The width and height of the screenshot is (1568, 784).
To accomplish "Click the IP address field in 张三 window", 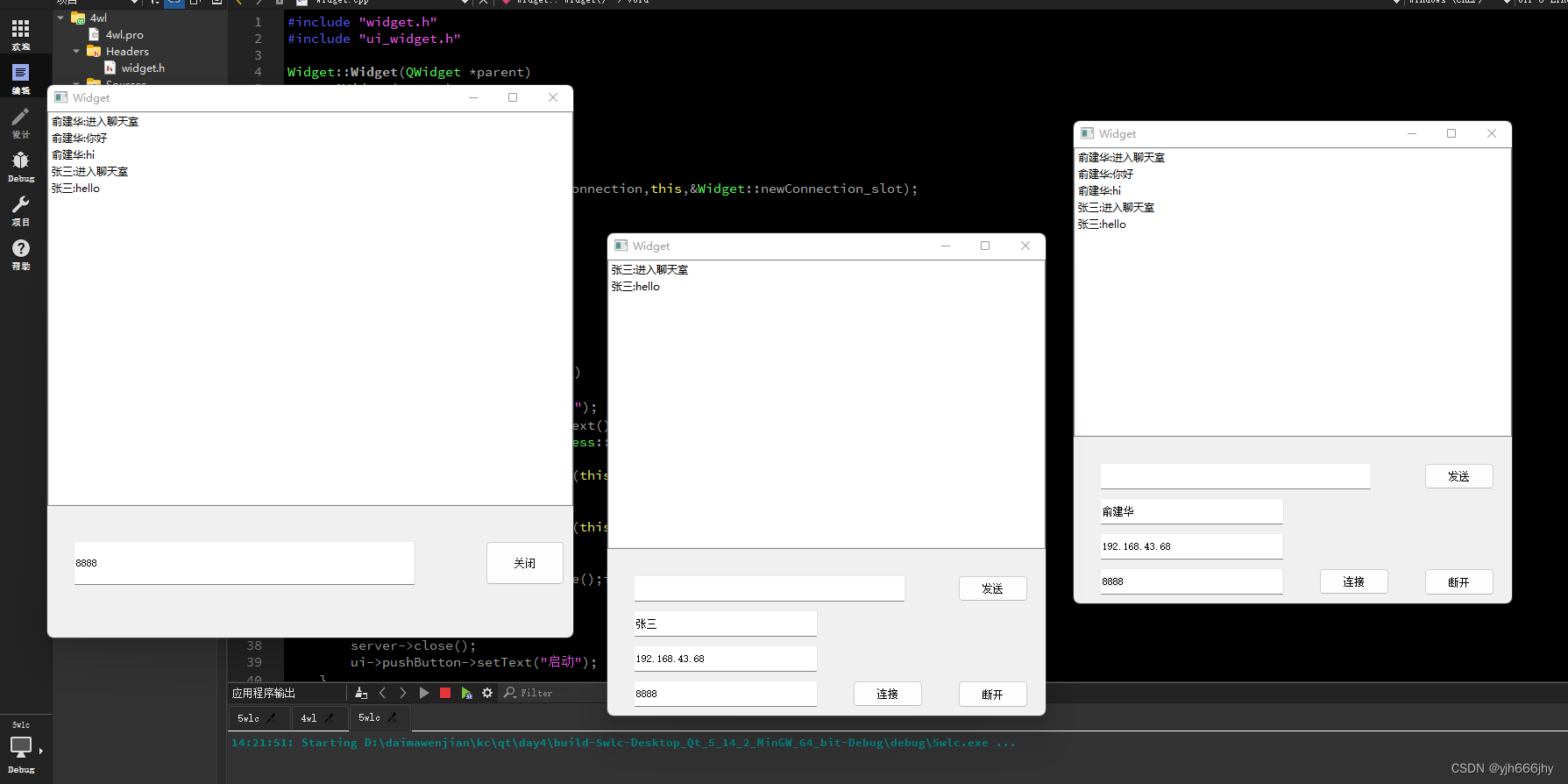I will (726, 659).
